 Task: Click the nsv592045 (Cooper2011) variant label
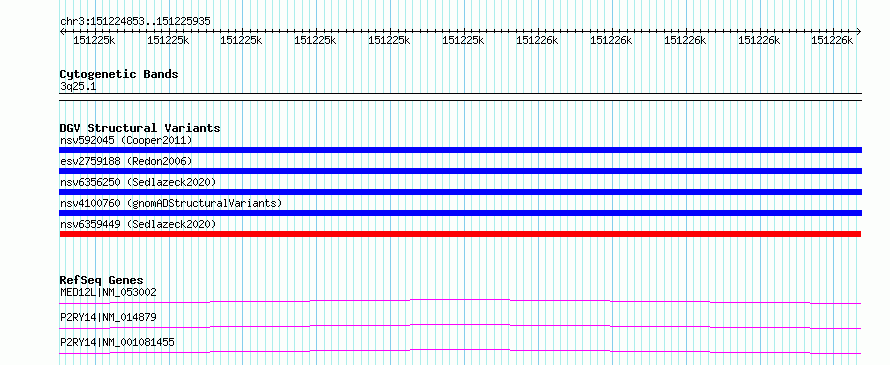click(126, 140)
